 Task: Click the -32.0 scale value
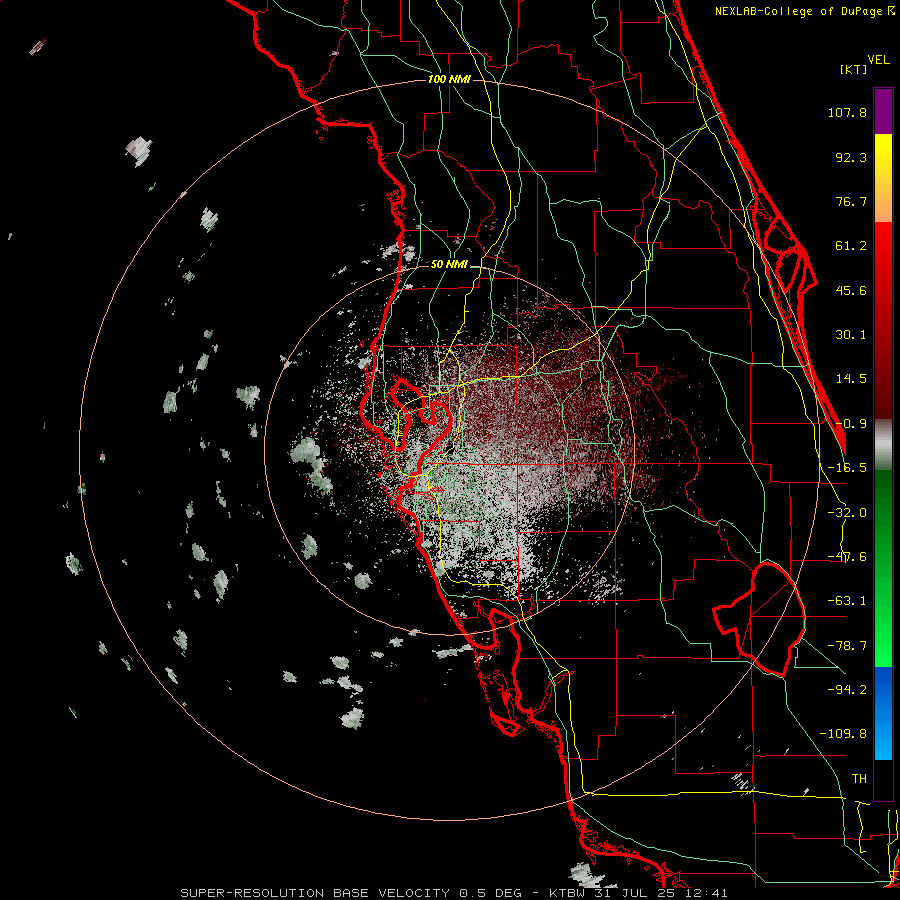click(x=847, y=513)
